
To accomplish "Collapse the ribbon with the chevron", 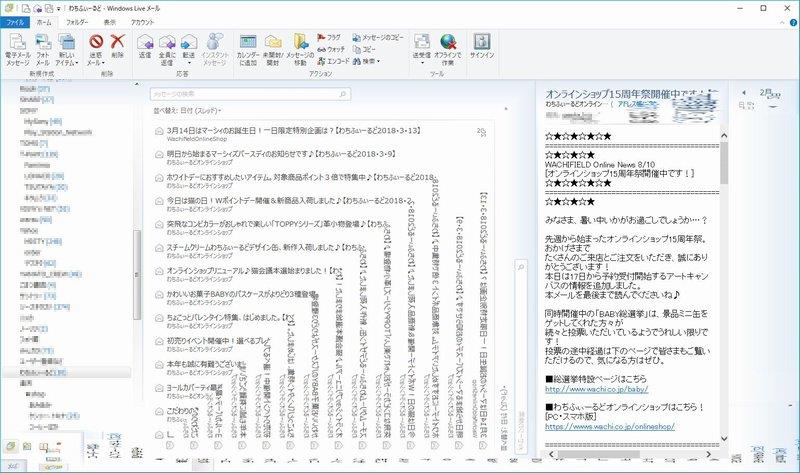I will [782, 22].
